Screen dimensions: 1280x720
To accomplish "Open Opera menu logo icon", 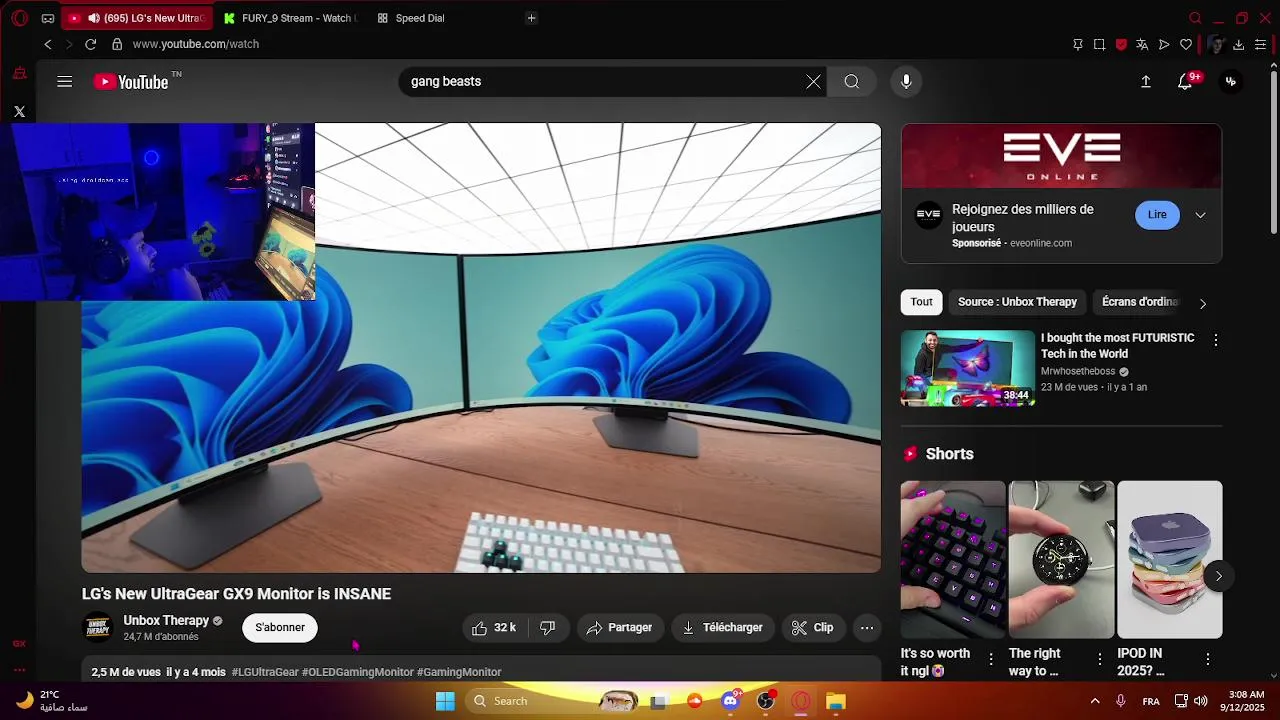I will pyautogui.click(x=19, y=18).
